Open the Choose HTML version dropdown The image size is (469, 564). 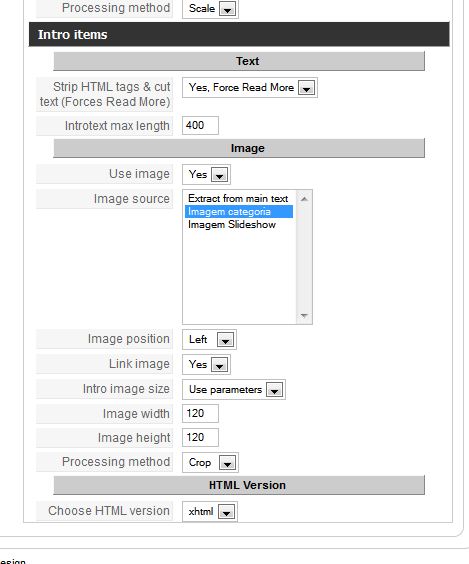coord(210,511)
